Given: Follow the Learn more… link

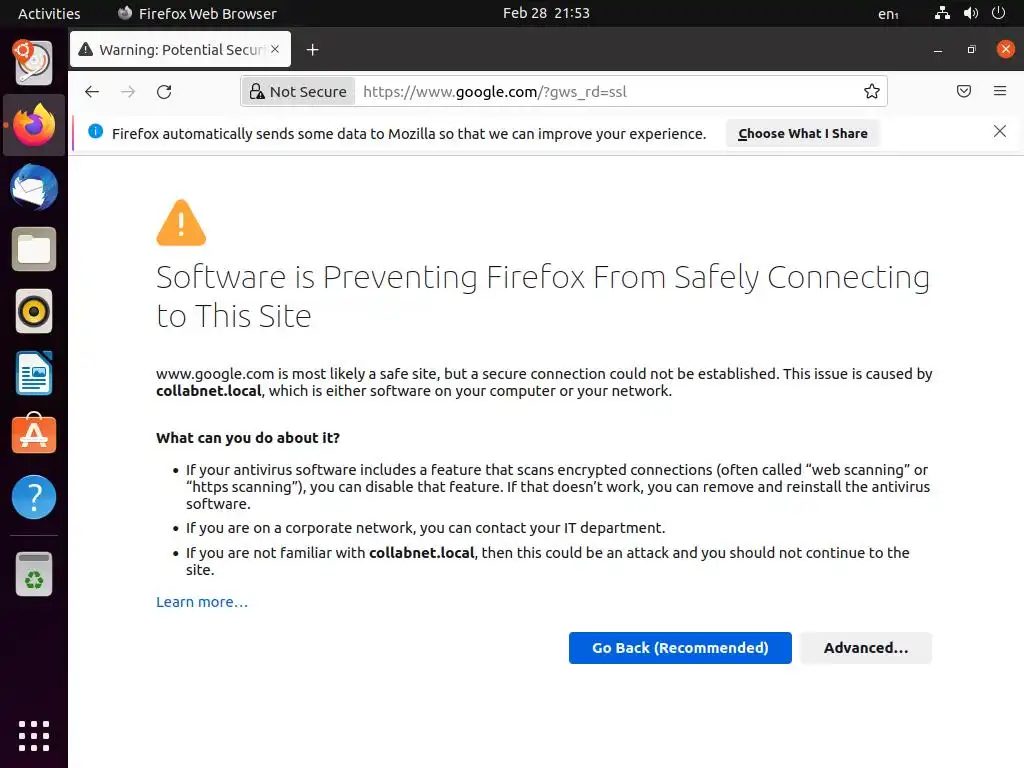Looking at the screenshot, I should tap(202, 602).
